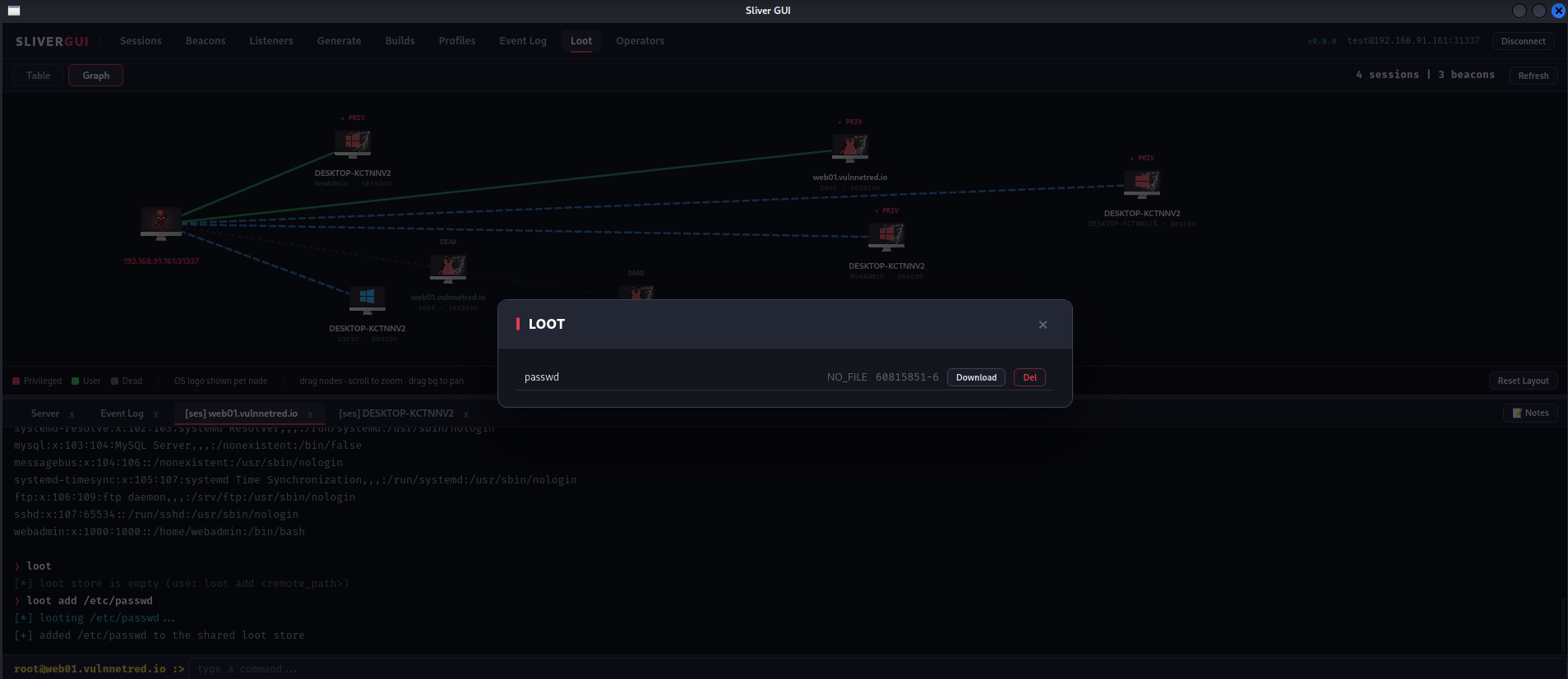This screenshot has height=679, width=1568.
Task: Click the loot ID 60815851-6
Action: [907, 377]
